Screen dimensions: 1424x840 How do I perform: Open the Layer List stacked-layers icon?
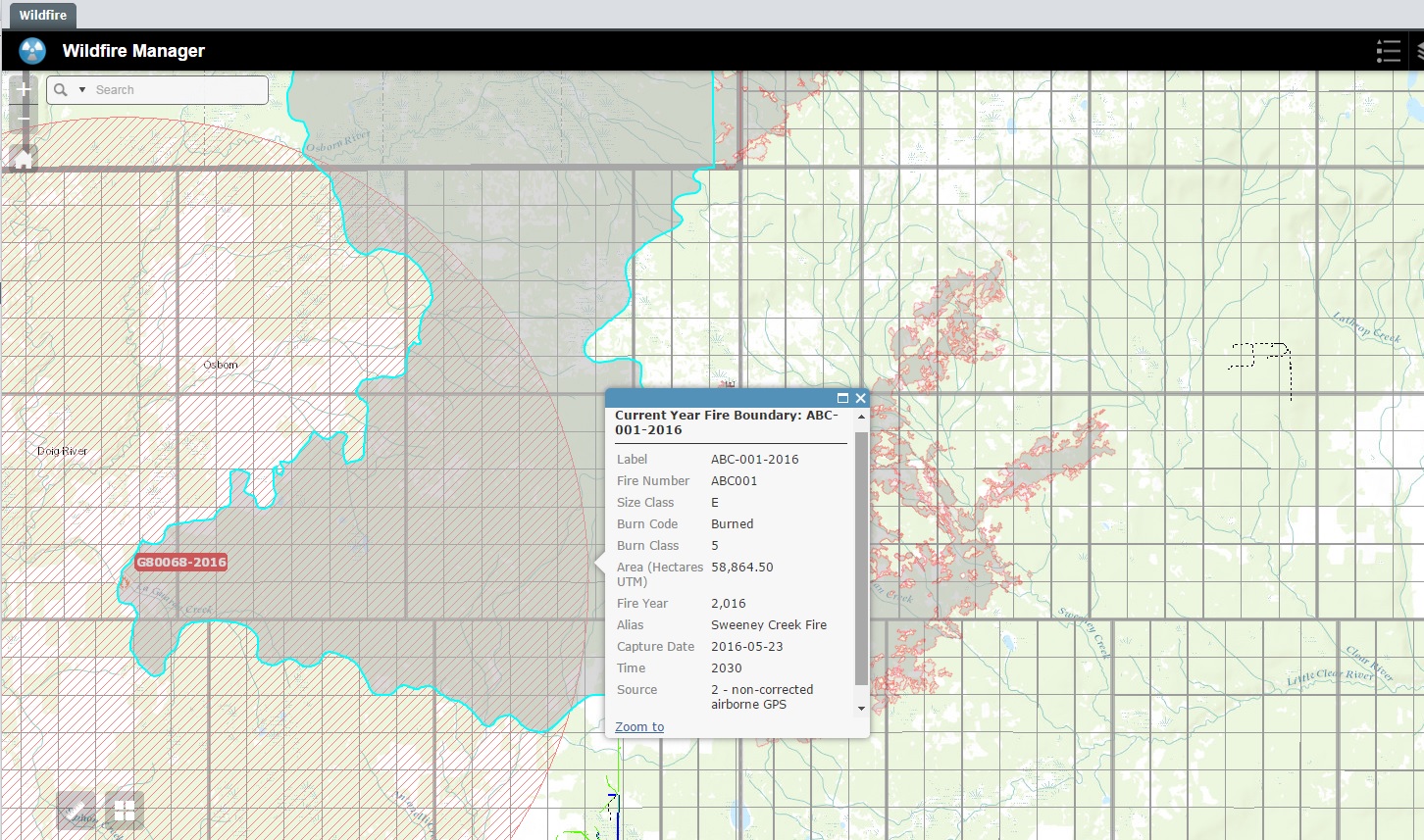pyautogui.click(x=1419, y=51)
